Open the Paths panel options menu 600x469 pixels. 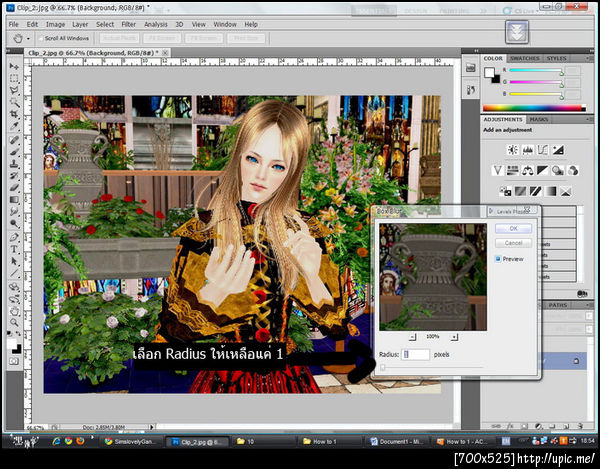pyautogui.click(x=589, y=305)
